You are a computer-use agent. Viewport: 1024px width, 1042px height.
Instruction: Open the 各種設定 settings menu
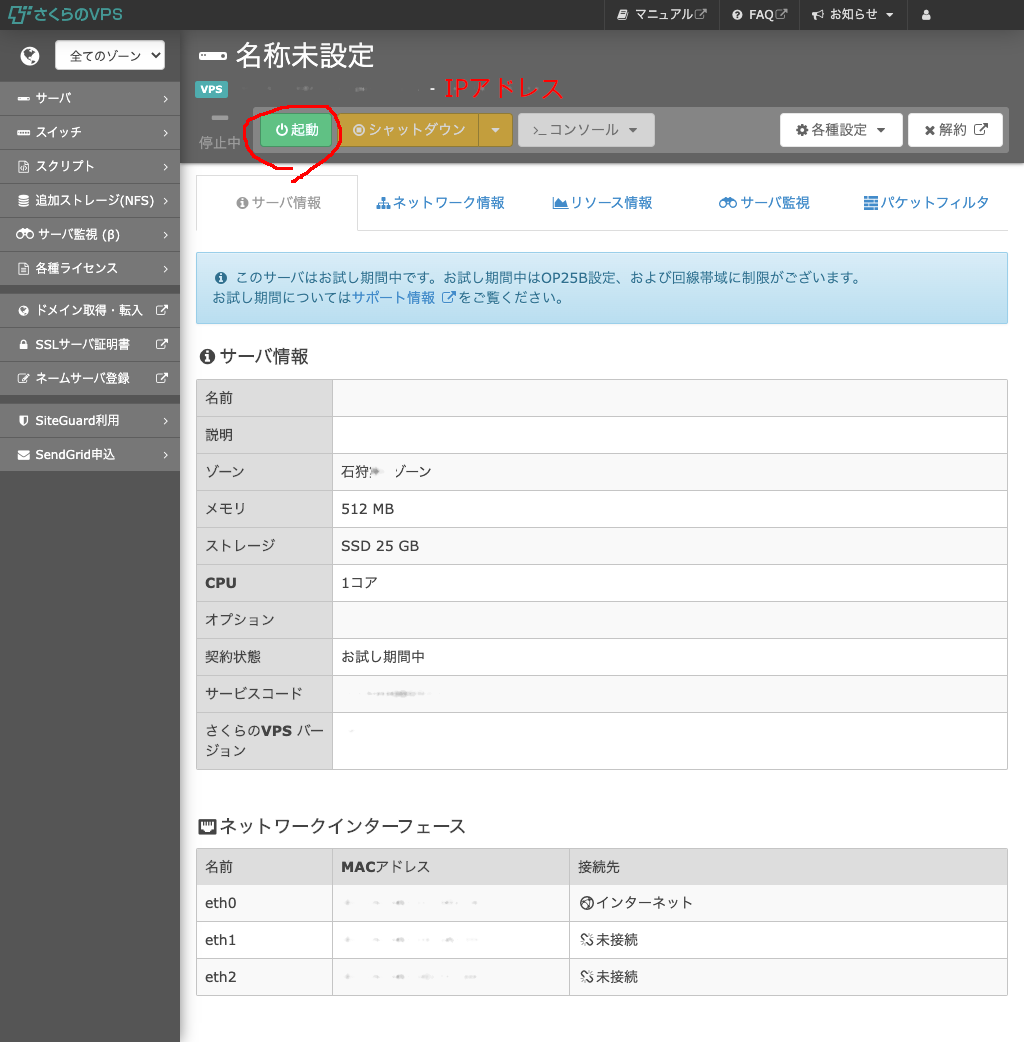pos(840,130)
